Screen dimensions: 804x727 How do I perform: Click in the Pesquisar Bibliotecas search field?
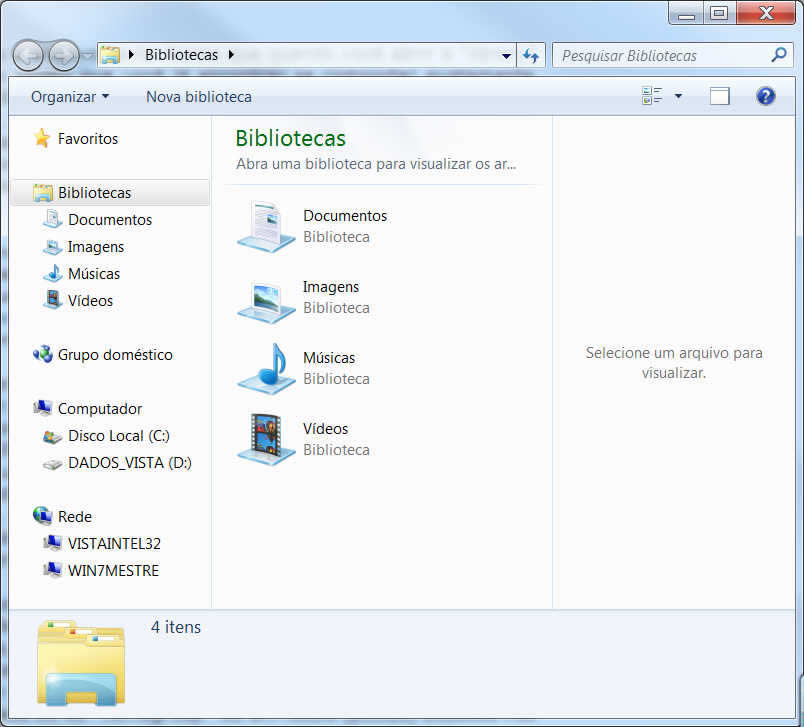[x=660, y=56]
